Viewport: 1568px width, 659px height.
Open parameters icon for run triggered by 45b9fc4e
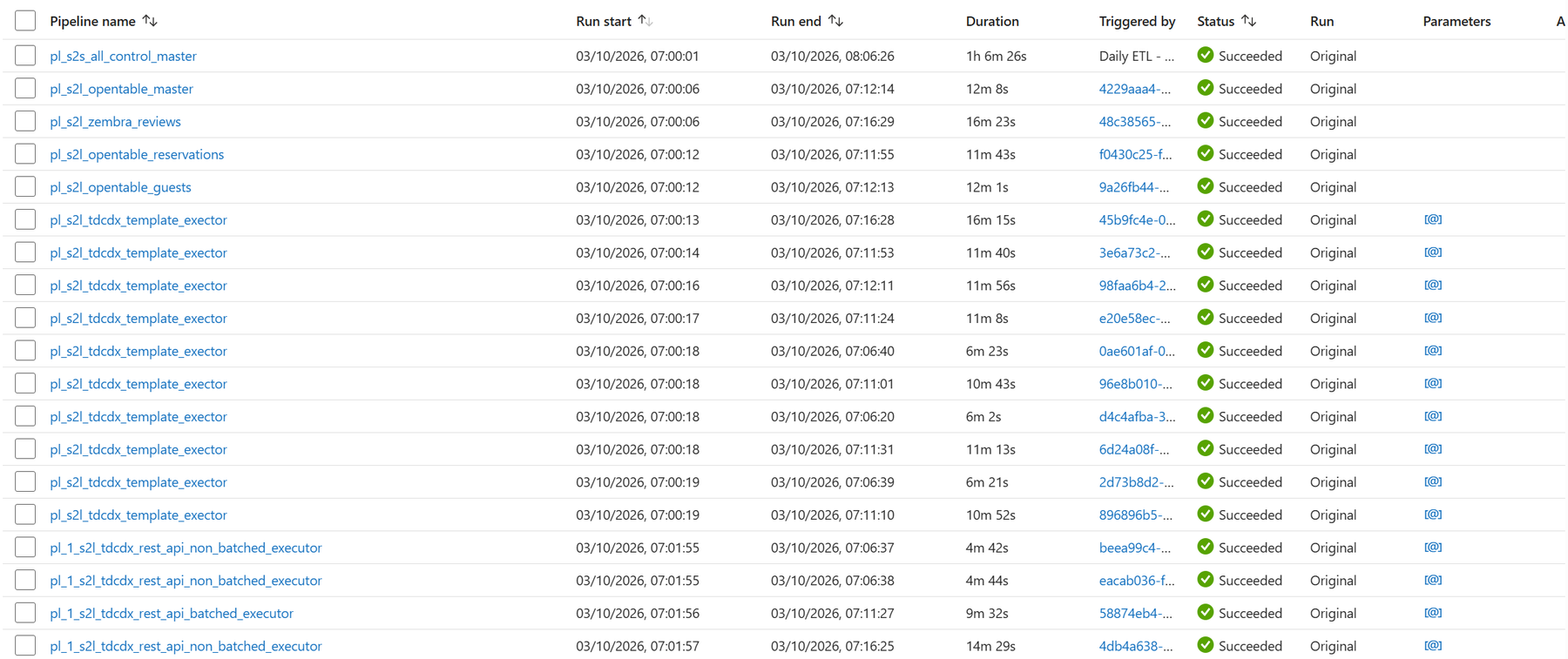tap(1433, 219)
